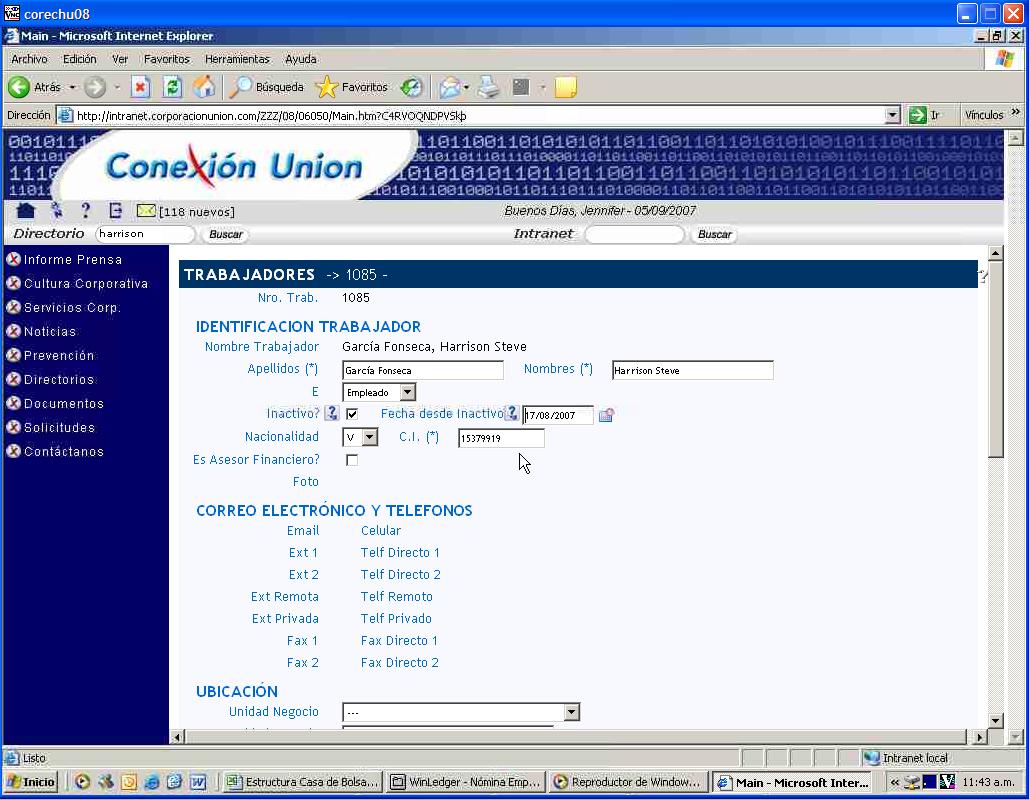Viewport: 1029px width, 800px height.
Task: Go to Noticias in sidebar
Action: coord(50,331)
